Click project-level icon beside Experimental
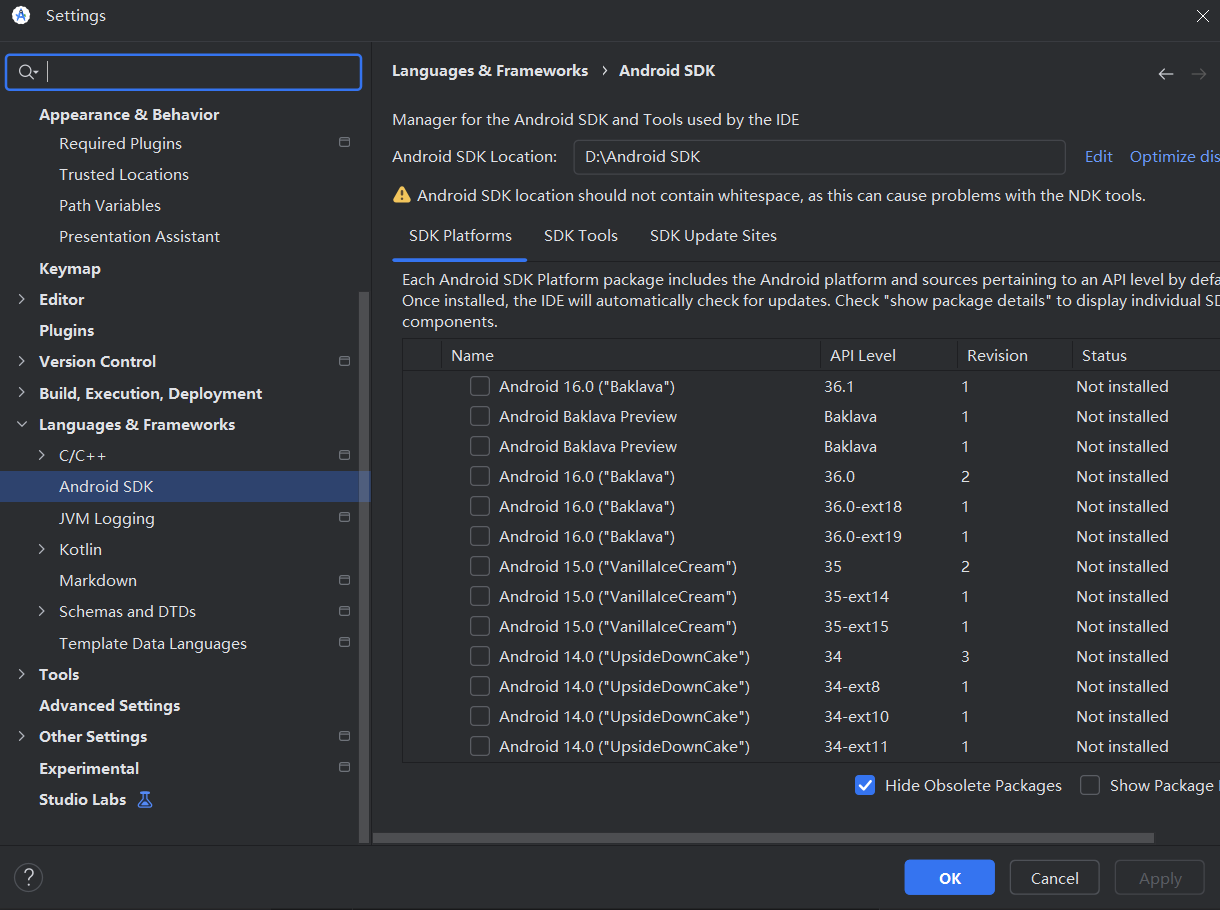Image resolution: width=1220 pixels, height=910 pixels. [344, 768]
